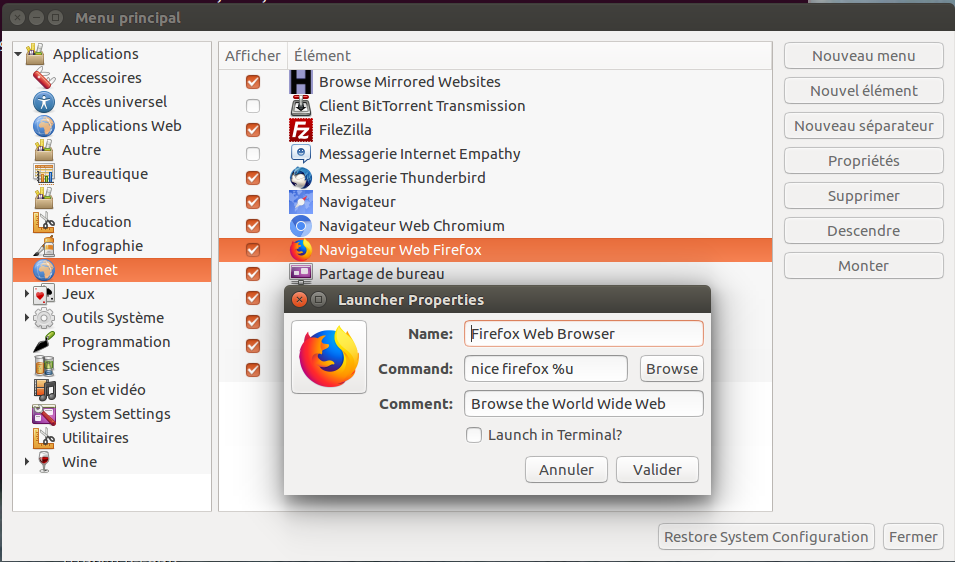The image size is (955, 562).
Task: Click the Supprimer button
Action: coord(864,196)
